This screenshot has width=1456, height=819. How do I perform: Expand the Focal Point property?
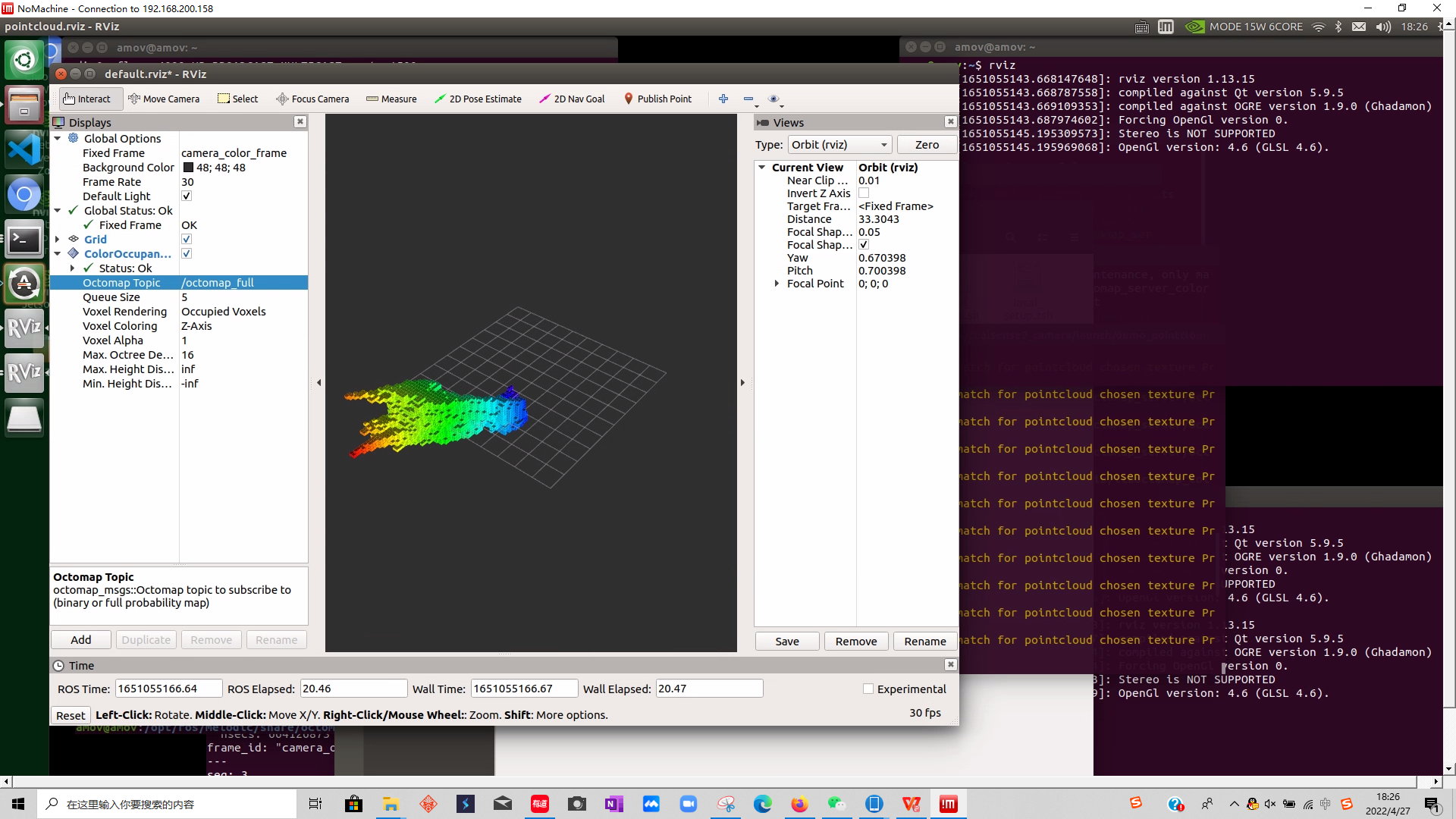pyautogui.click(x=777, y=284)
